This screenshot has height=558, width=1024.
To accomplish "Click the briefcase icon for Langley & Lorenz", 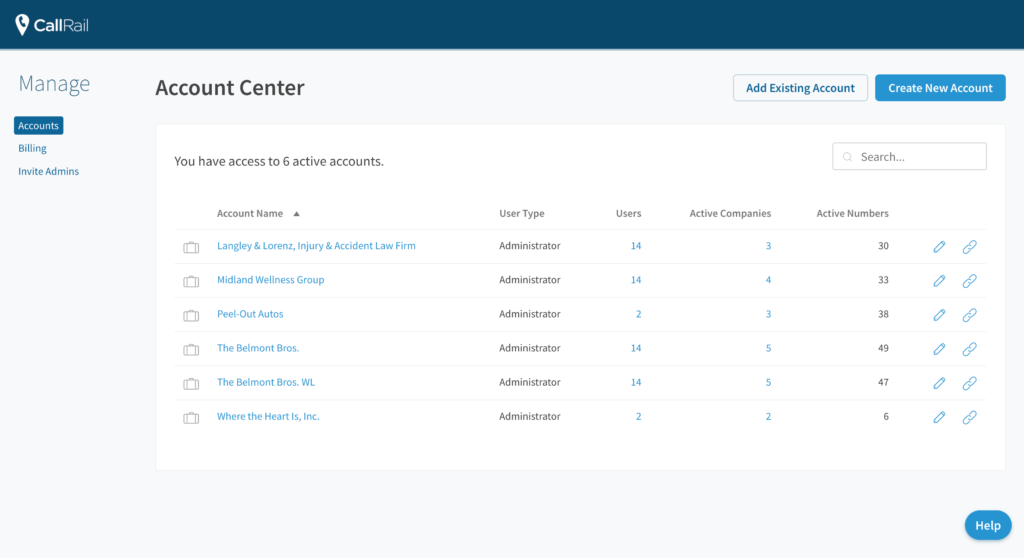I will click(191, 247).
